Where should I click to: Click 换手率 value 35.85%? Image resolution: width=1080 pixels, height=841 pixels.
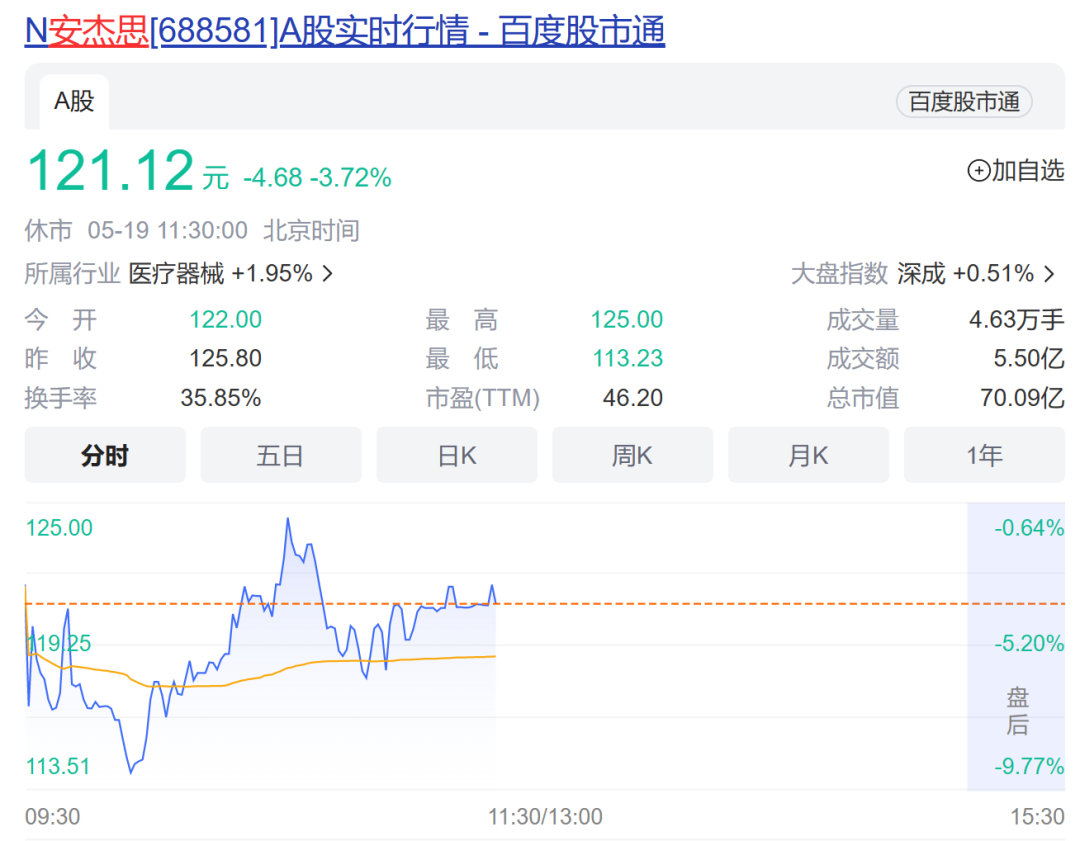coord(220,398)
